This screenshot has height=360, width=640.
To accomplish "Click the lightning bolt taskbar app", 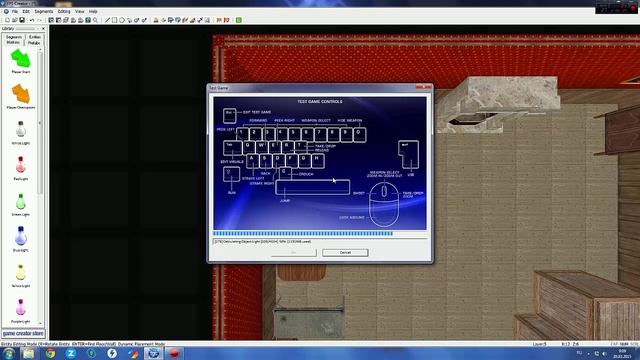I will point(112,353).
